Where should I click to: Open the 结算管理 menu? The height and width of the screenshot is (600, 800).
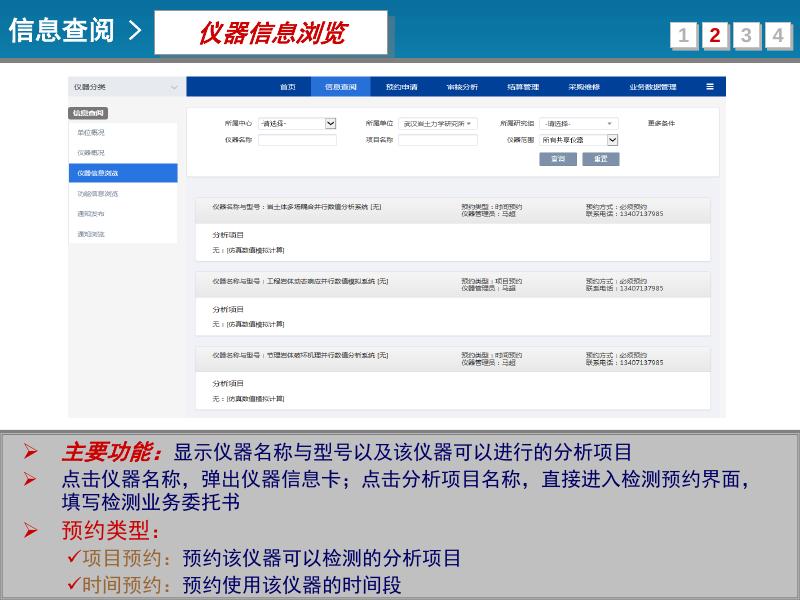(x=524, y=87)
